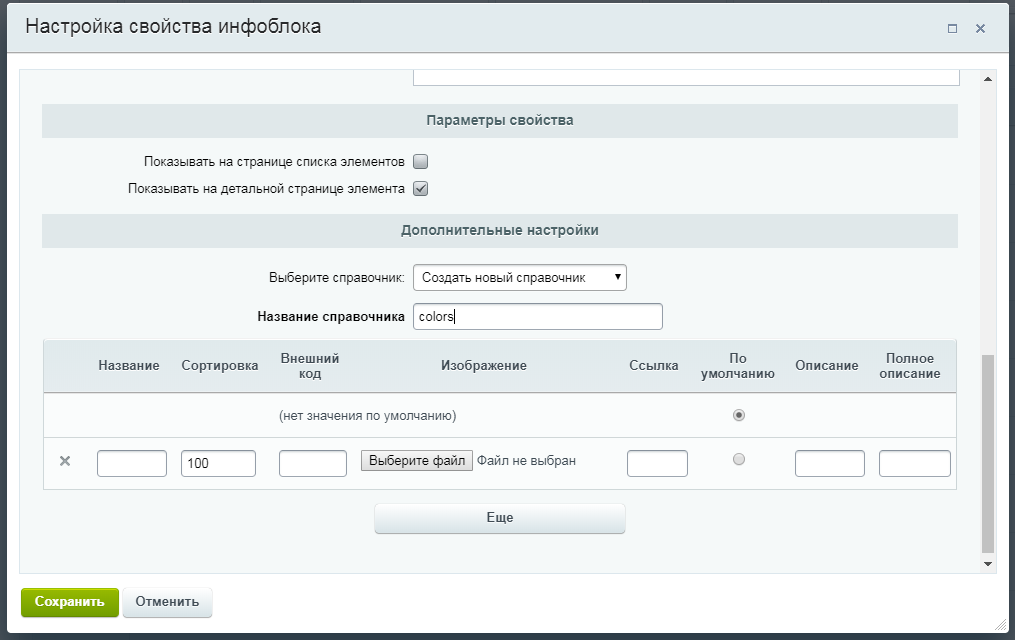1015x640 pixels.
Task: Click the Название field in the row
Action: coord(132,463)
